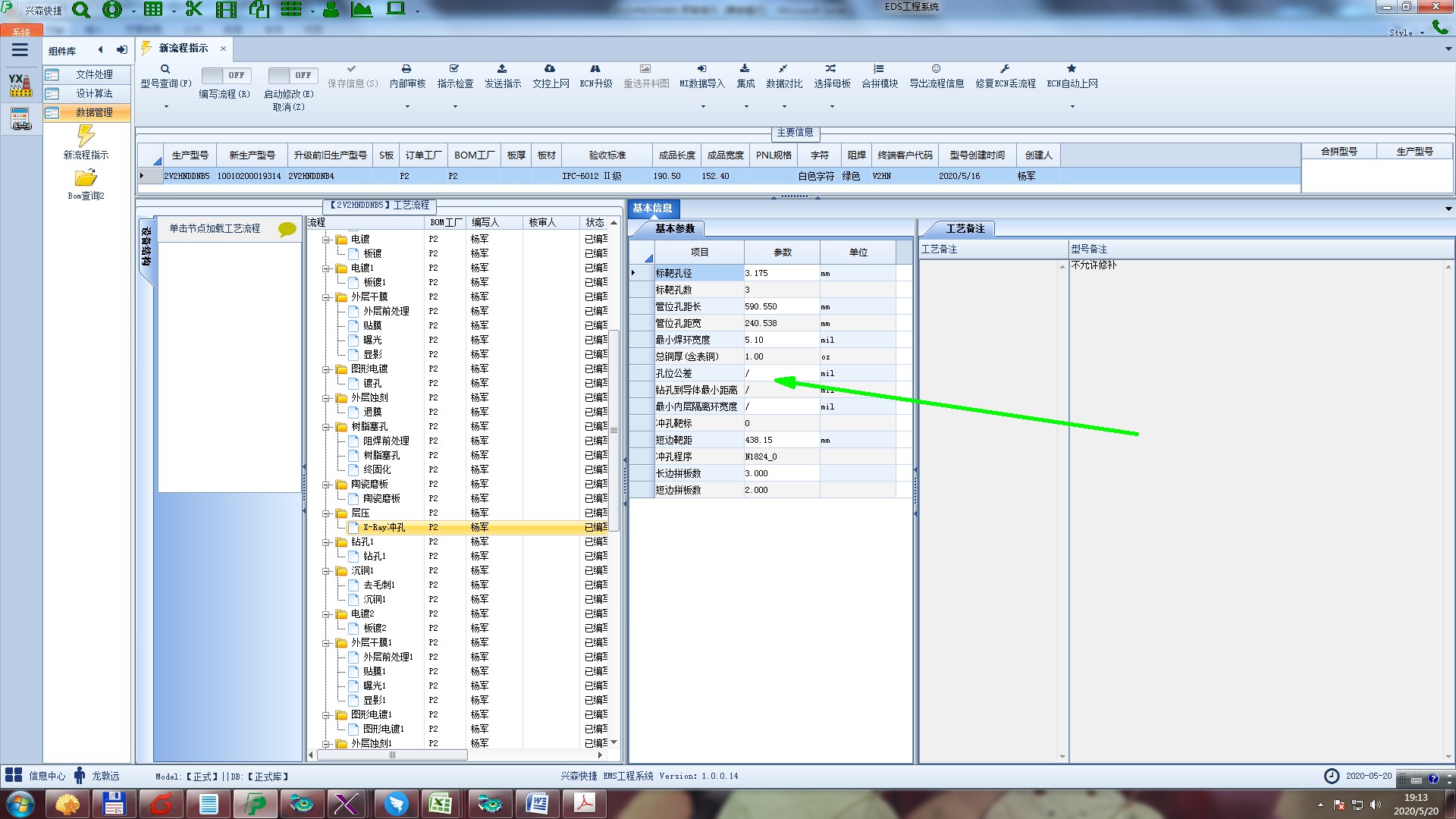The width and height of the screenshot is (1456, 819).
Task: Open the 新流程指示 lightning icon
Action: click(x=86, y=136)
